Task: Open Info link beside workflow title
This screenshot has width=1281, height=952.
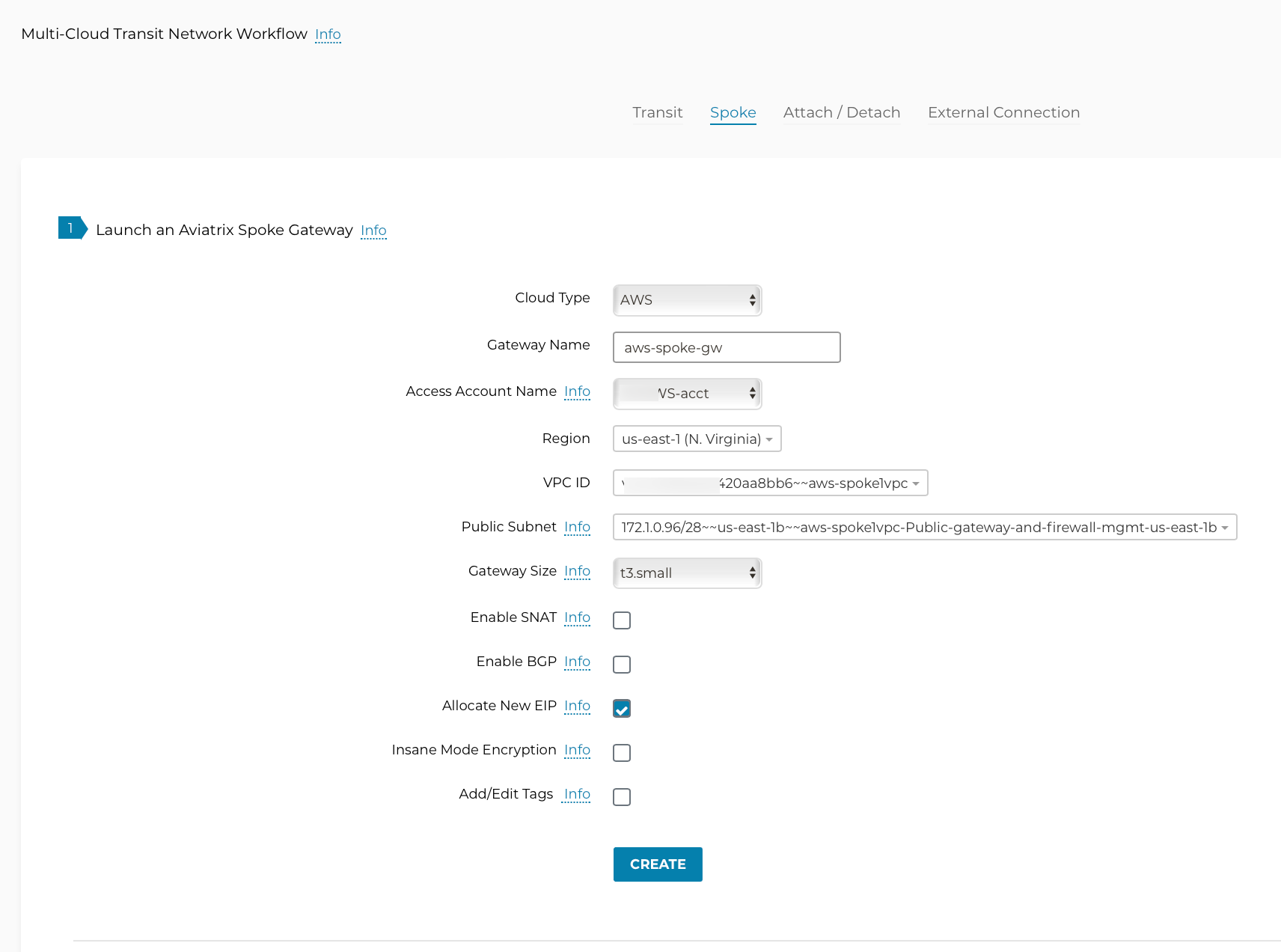Action: (328, 34)
